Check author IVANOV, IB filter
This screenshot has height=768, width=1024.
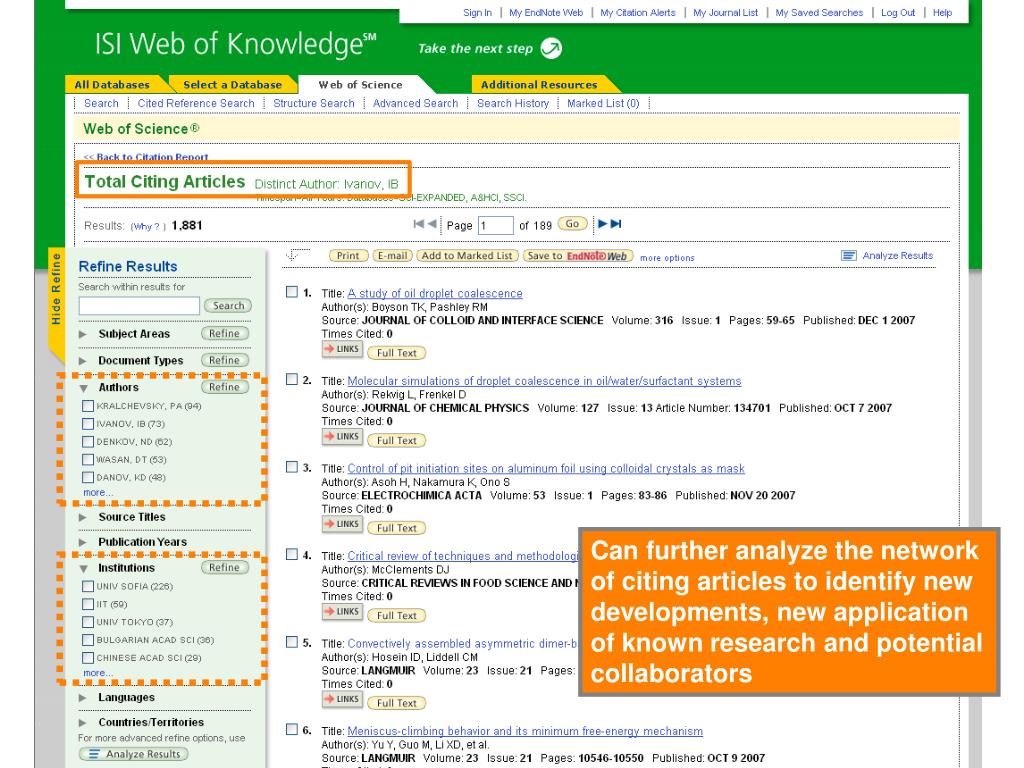88,424
